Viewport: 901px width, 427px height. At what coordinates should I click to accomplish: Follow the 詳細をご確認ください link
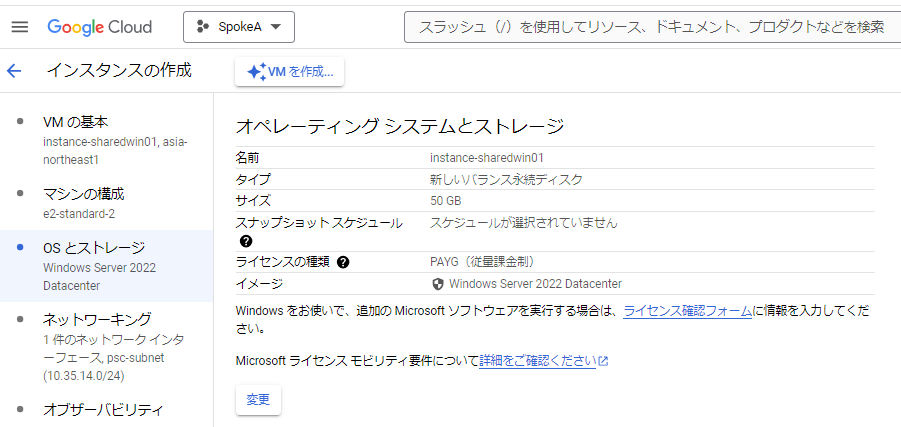coord(537,361)
